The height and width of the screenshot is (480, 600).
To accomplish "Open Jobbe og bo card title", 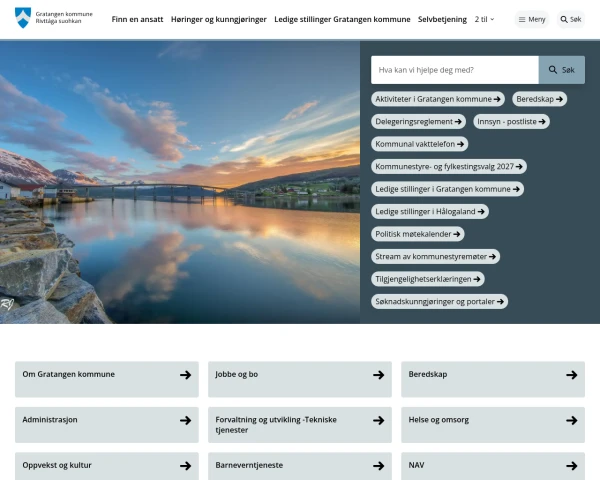I will pos(236,374).
